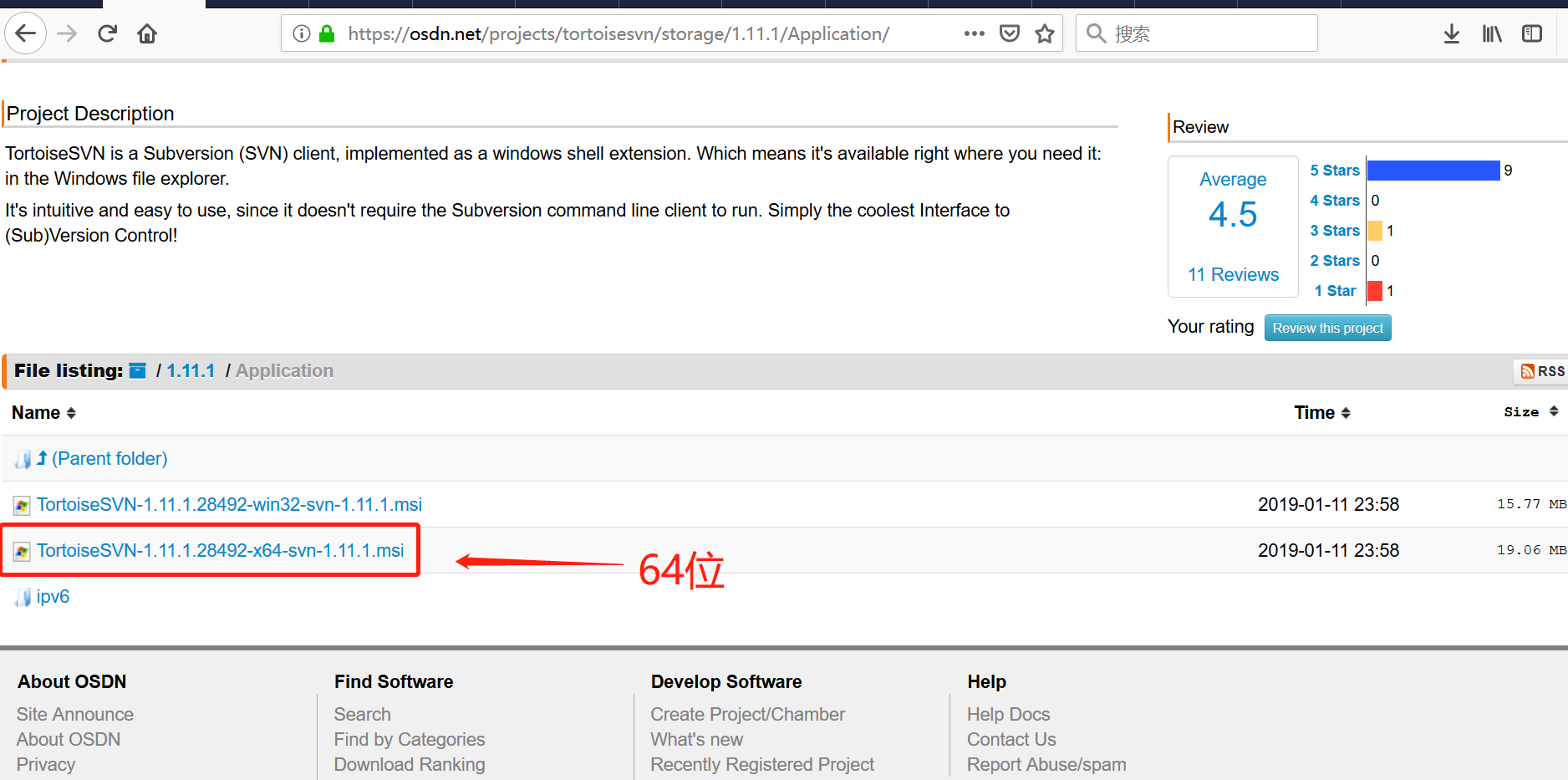The image size is (1568, 780).
Task: Click the 15.77 MB size value
Action: [1531, 504]
